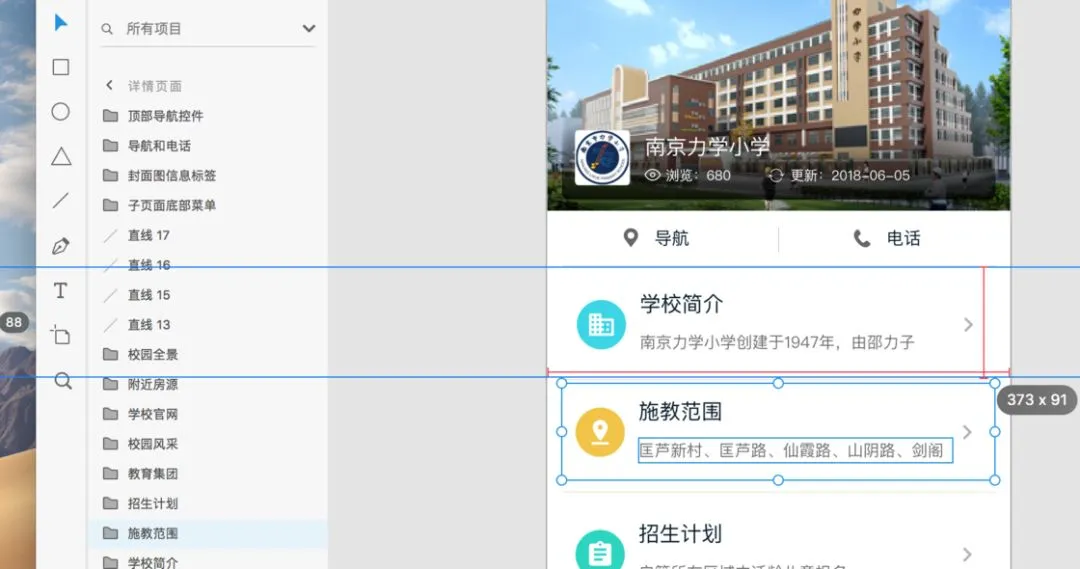1080x569 pixels.
Task: Select the Polygon triangle tool
Action: point(61,156)
